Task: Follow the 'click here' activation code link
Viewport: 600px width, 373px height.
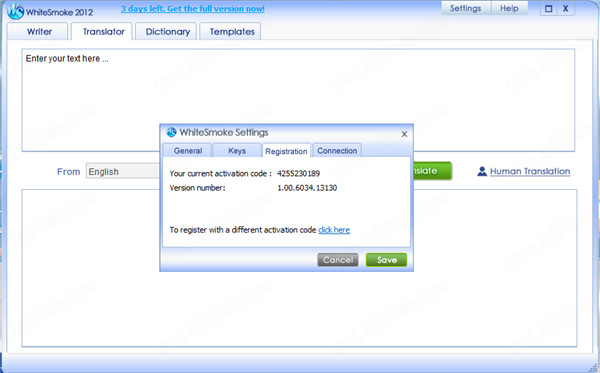Action: pos(334,230)
